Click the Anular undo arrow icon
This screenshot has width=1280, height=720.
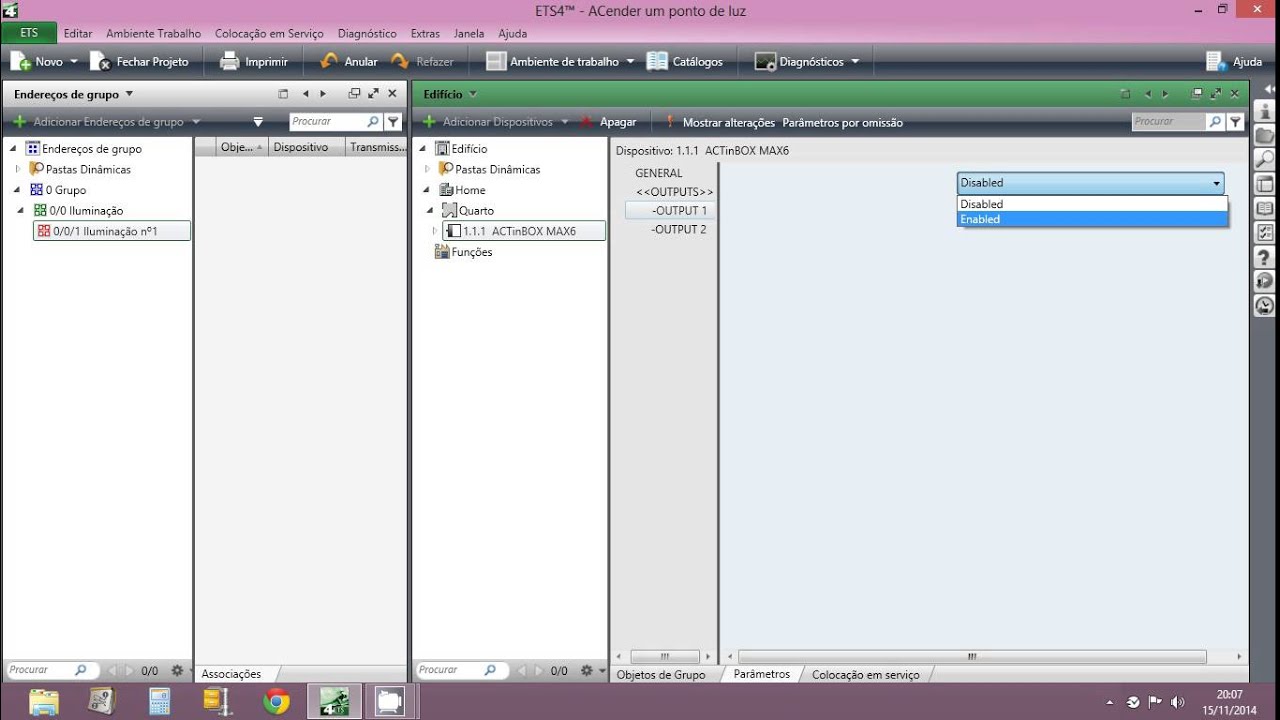[329, 62]
